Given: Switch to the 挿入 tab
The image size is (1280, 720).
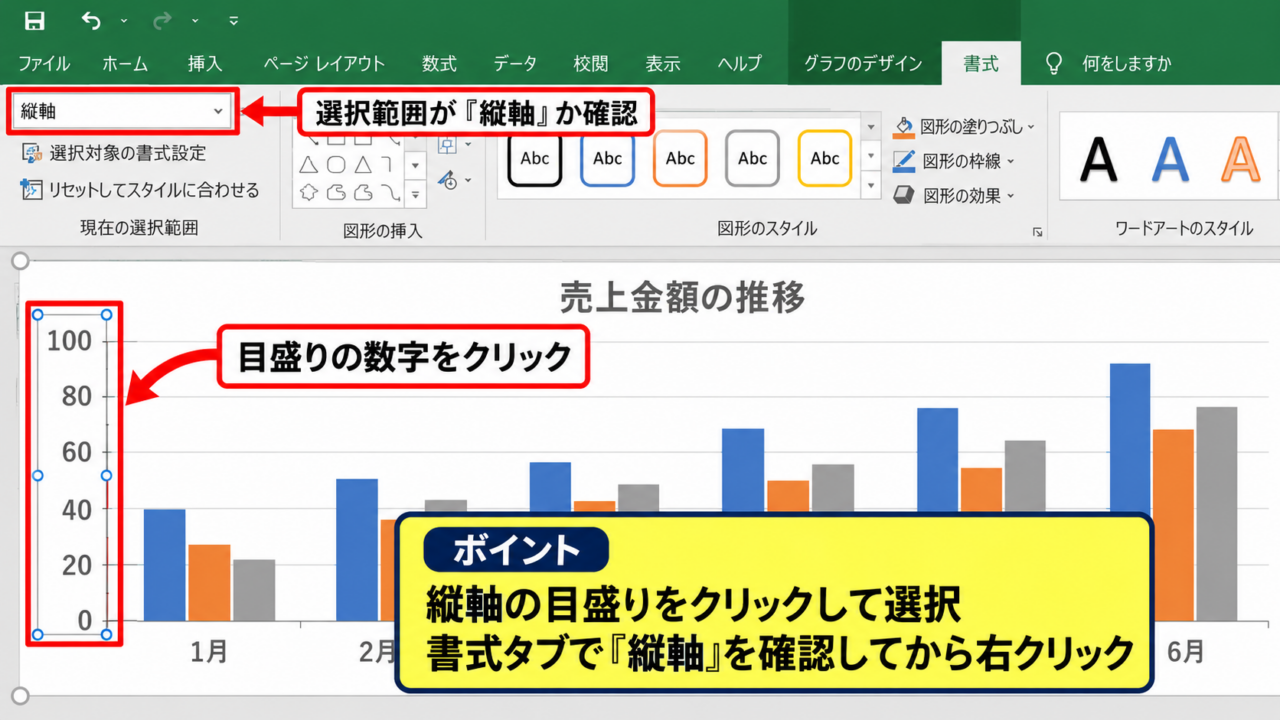Looking at the screenshot, I should pyautogui.click(x=205, y=64).
